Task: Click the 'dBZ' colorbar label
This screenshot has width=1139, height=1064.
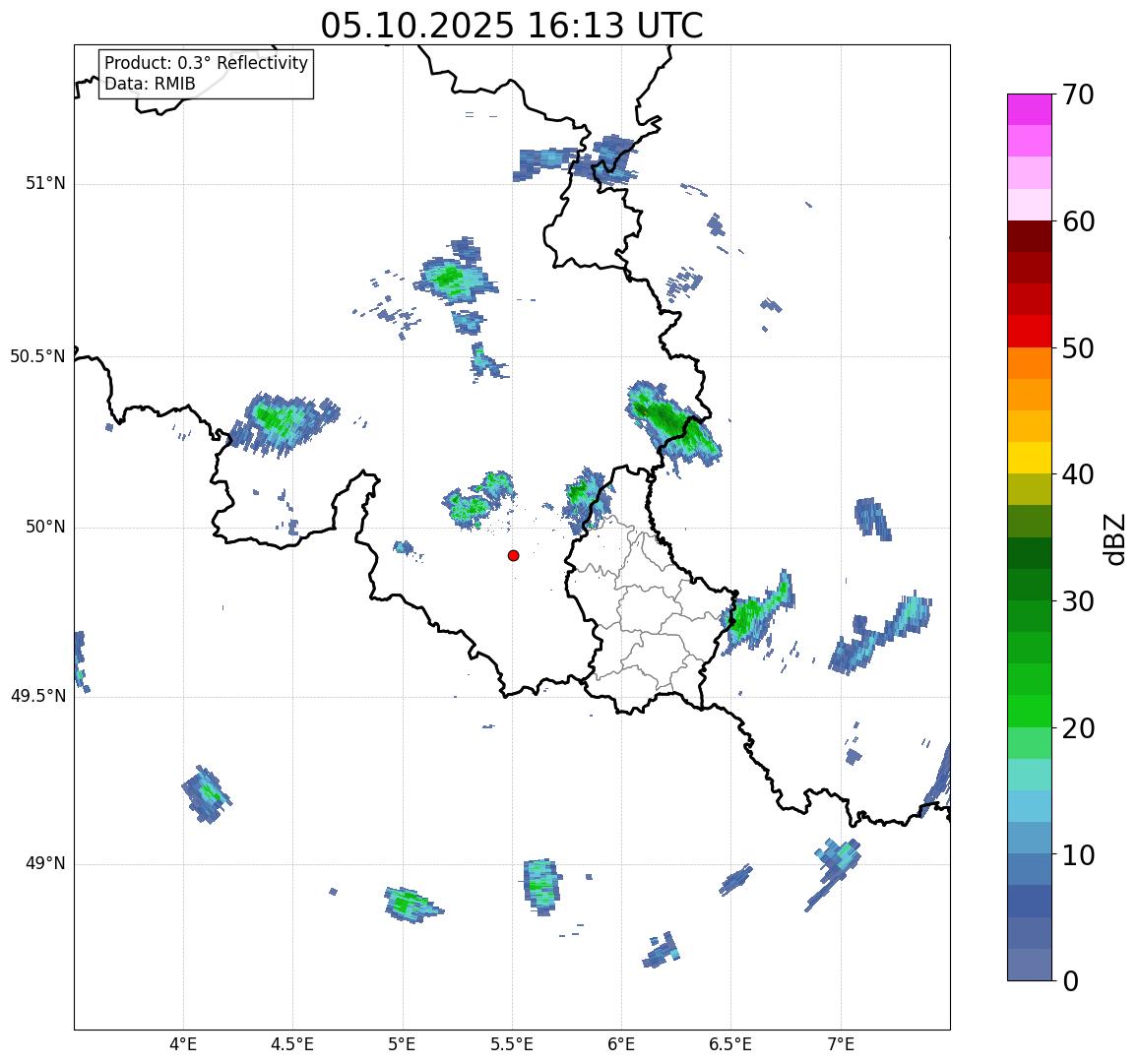Action: tap(1114, 538)
